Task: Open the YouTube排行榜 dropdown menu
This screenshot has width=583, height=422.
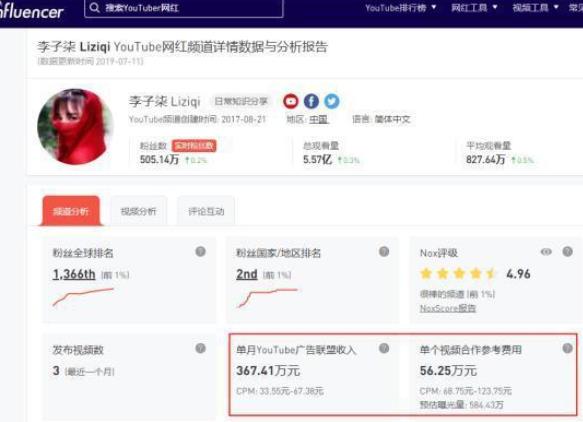Action: coord(400,7)
